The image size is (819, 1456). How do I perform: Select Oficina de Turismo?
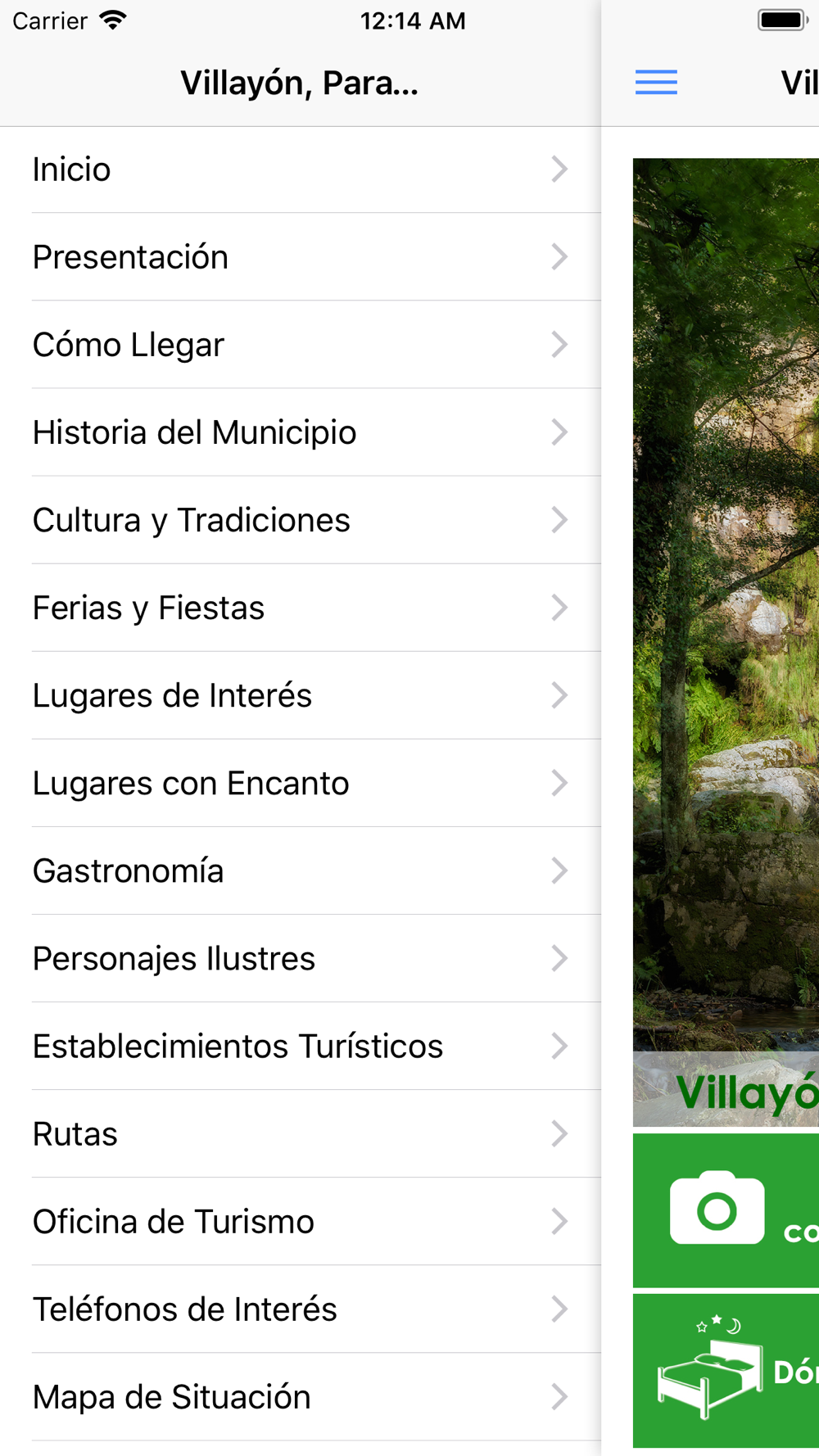(x=301, y=1221)
